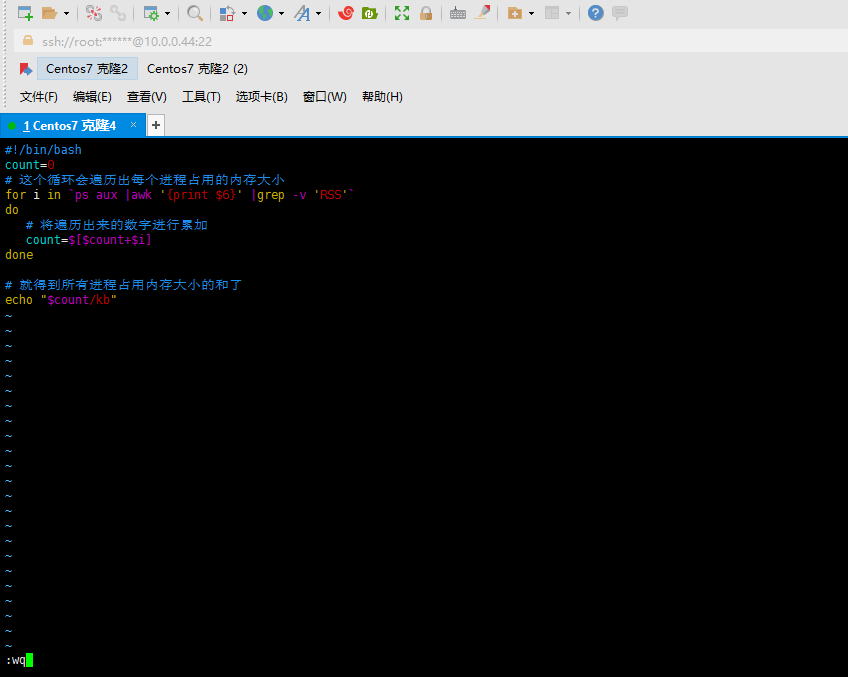Image resolution: width=848 pixels, height=677 pixels.
Task: Click the Font icon
Action: 302,13
